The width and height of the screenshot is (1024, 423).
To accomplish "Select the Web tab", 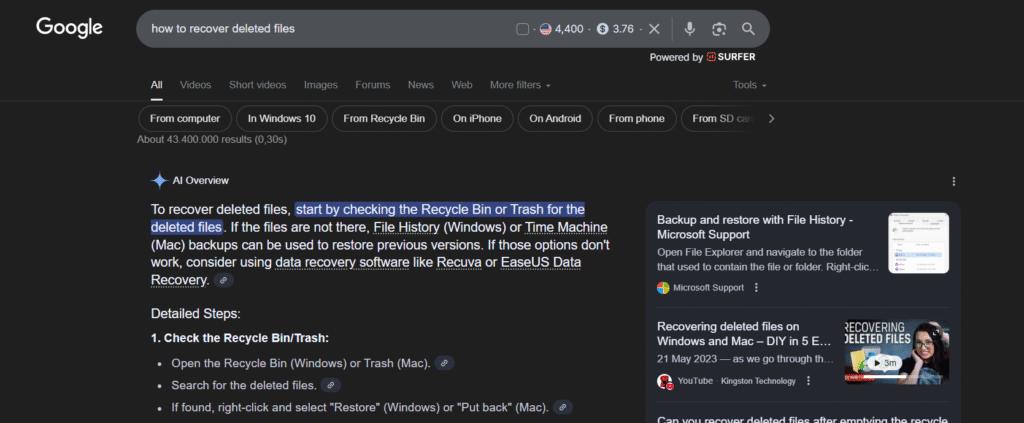I will (x=462, y=85).
